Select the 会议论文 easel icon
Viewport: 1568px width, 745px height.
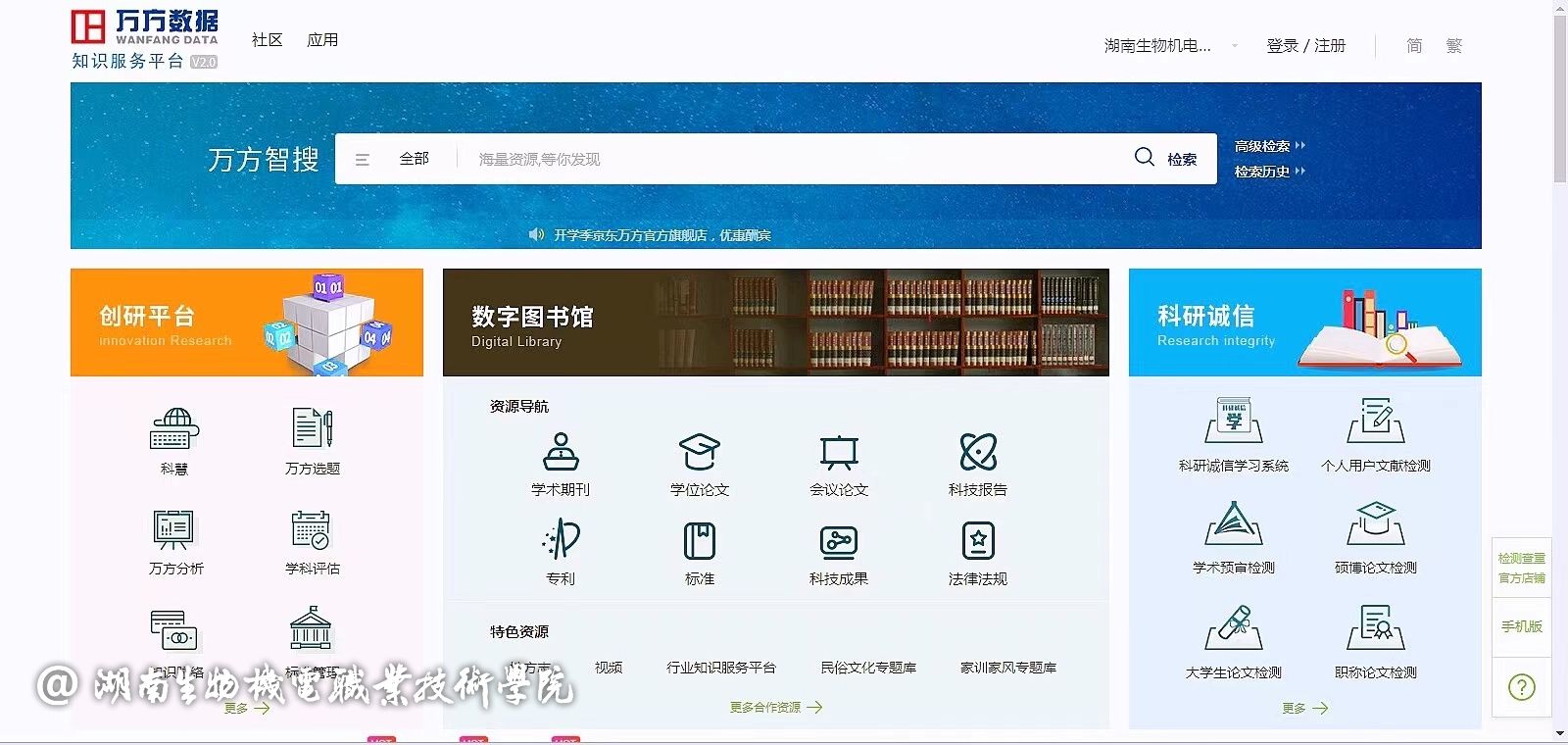click(839, 452)
